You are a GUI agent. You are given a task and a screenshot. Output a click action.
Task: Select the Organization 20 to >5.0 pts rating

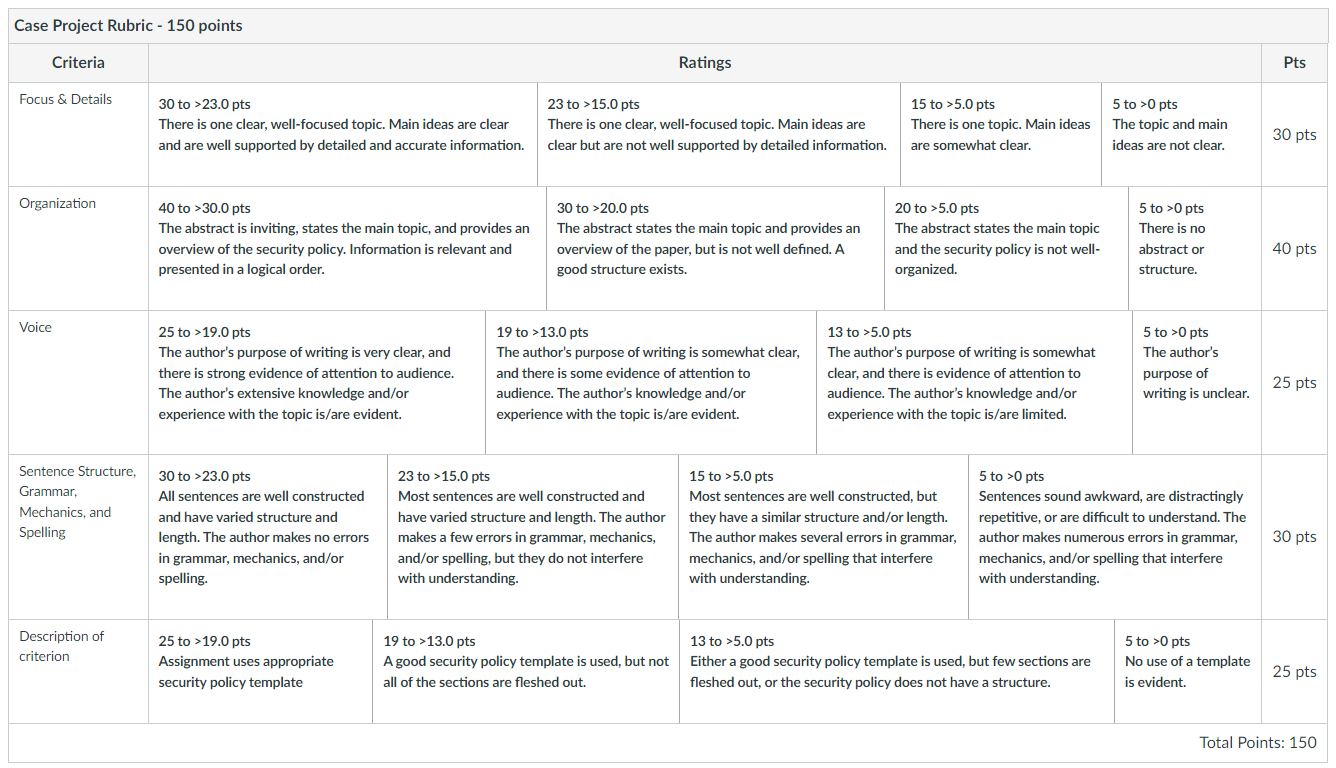pyautogui.click(x=1006, y=249)
